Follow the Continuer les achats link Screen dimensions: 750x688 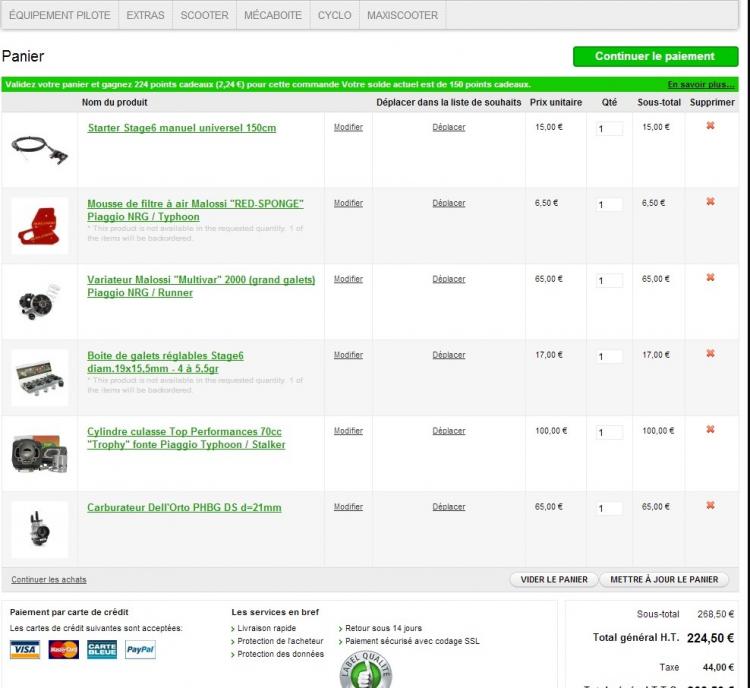click(x=49, y=579)
